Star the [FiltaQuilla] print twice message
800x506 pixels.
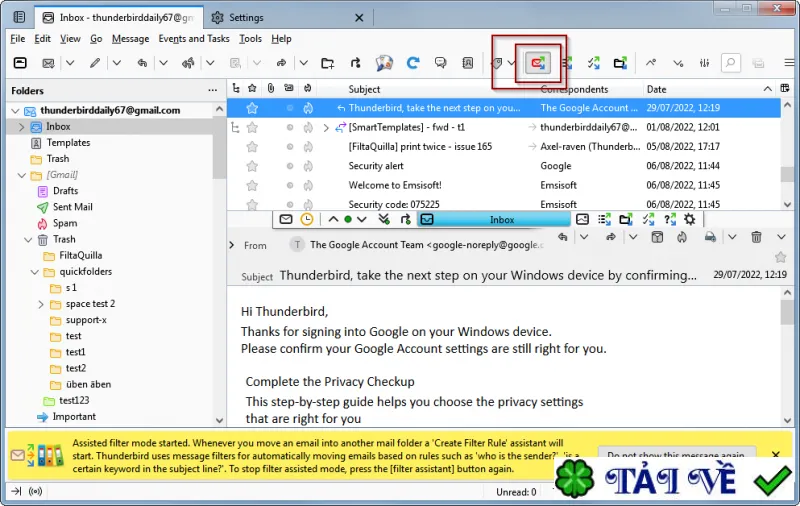pos(252,146)
